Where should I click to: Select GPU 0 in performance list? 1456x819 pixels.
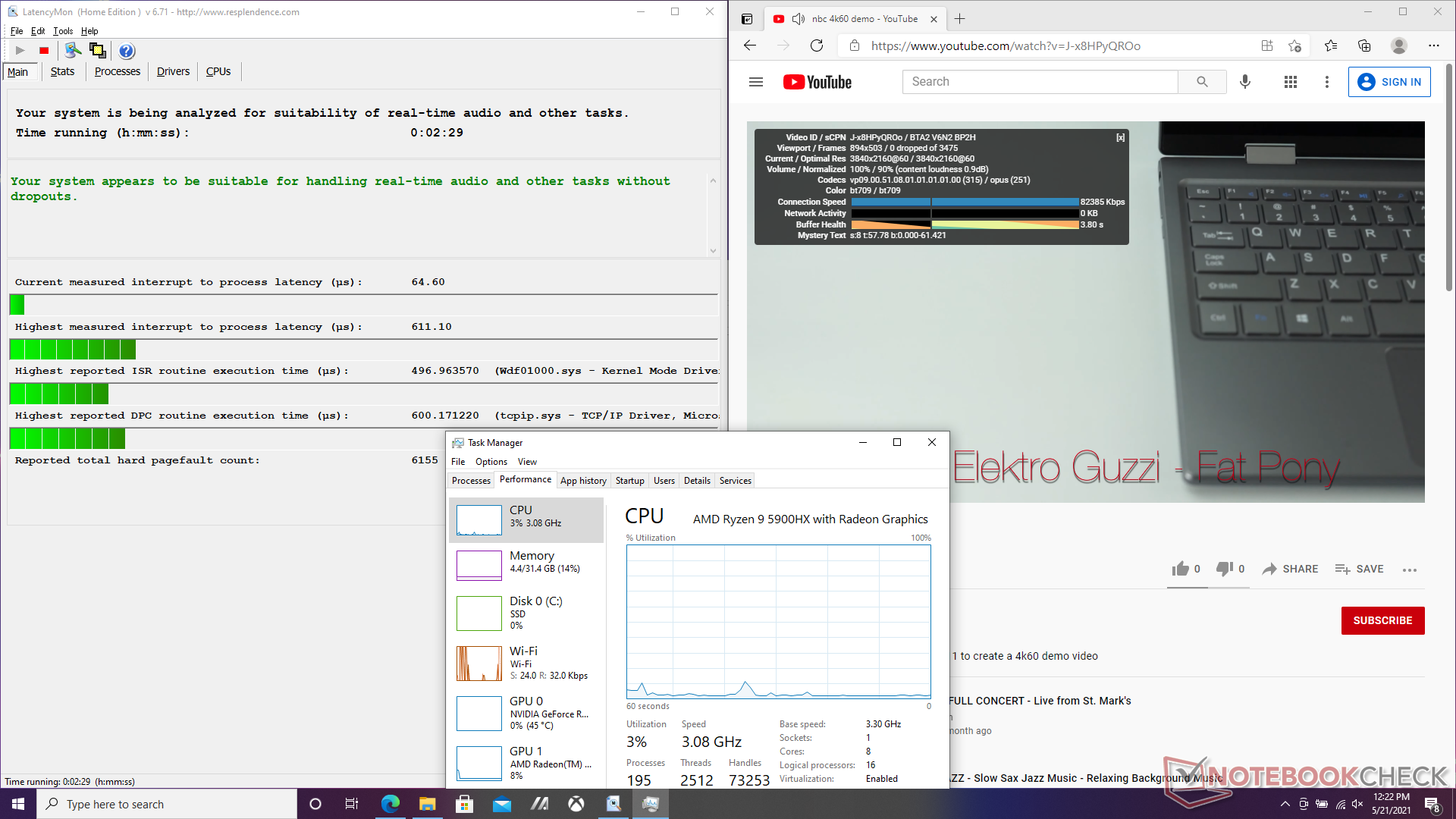pos(526,713)
